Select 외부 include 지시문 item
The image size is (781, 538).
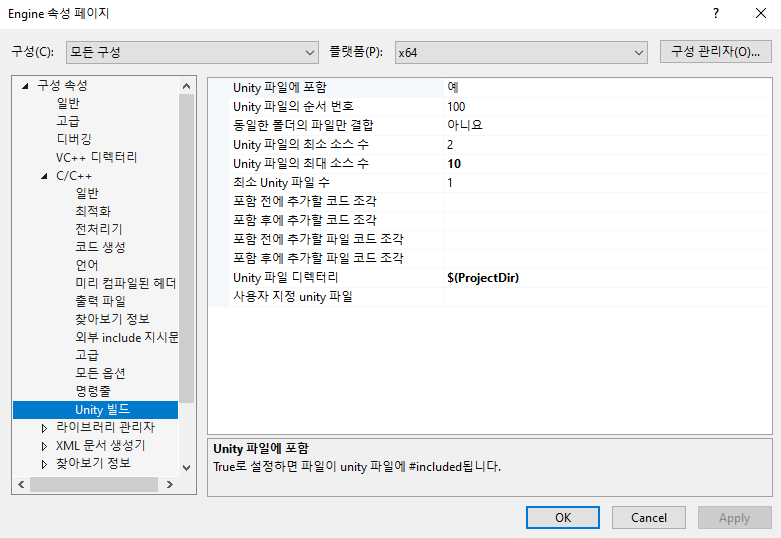pos(127,337)
